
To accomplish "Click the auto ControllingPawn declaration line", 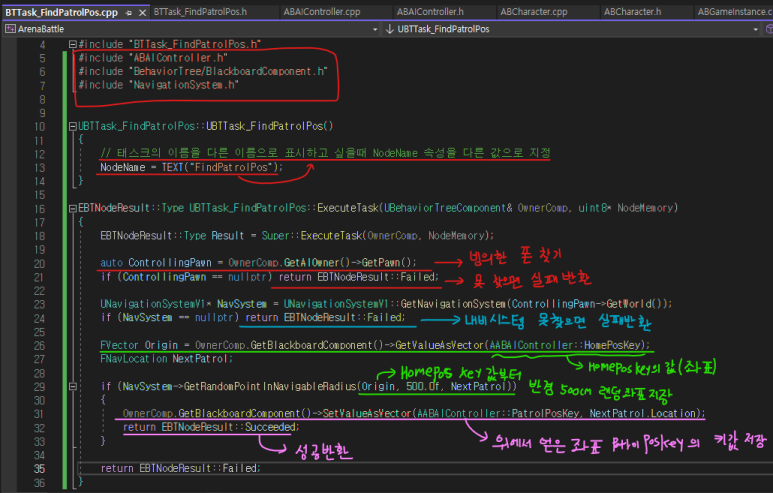I will point(258,263).
